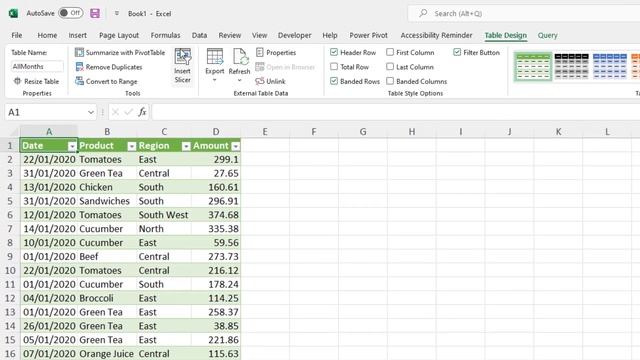Image resolution: width=640 pixels, height=360 pixels.
Task: Expand the Name Box dropdown arrow
Action: coord(91,112)
